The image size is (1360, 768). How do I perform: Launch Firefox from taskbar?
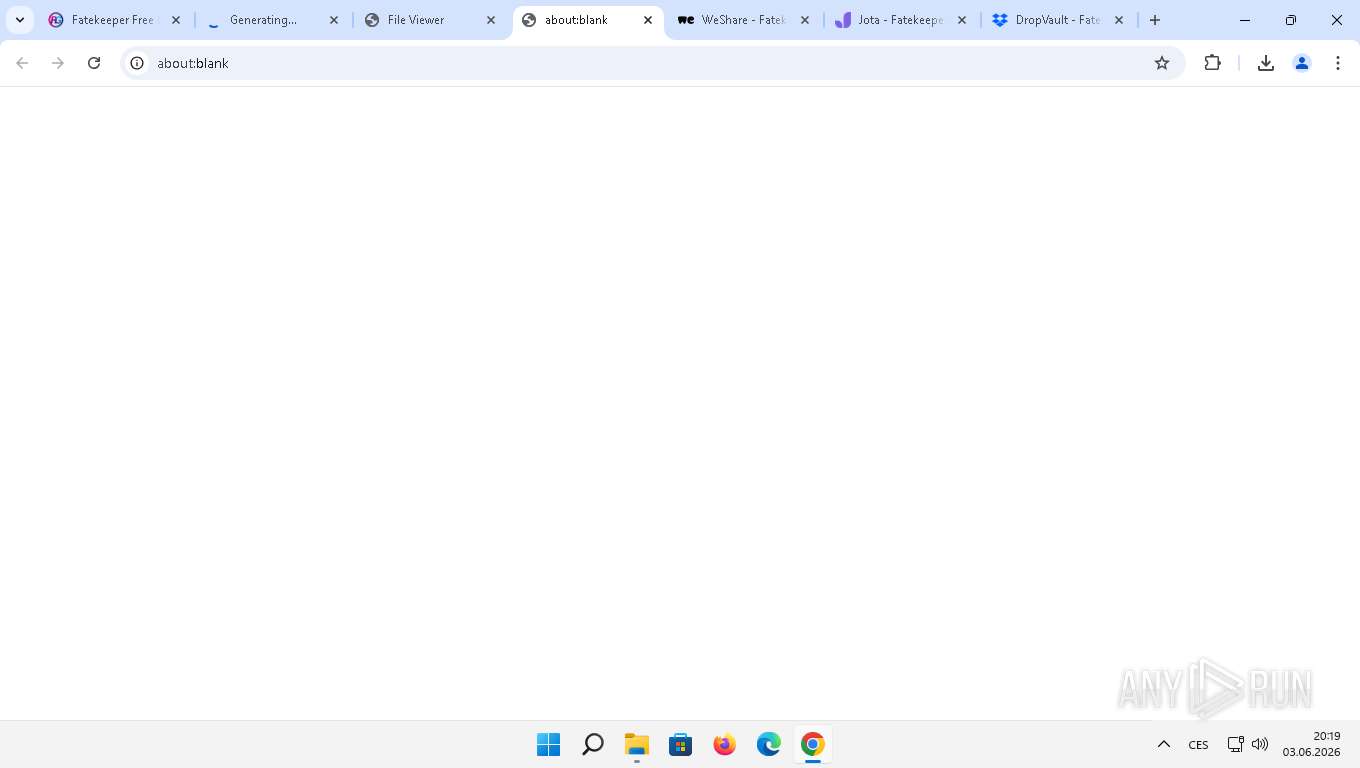coord(724,744)
